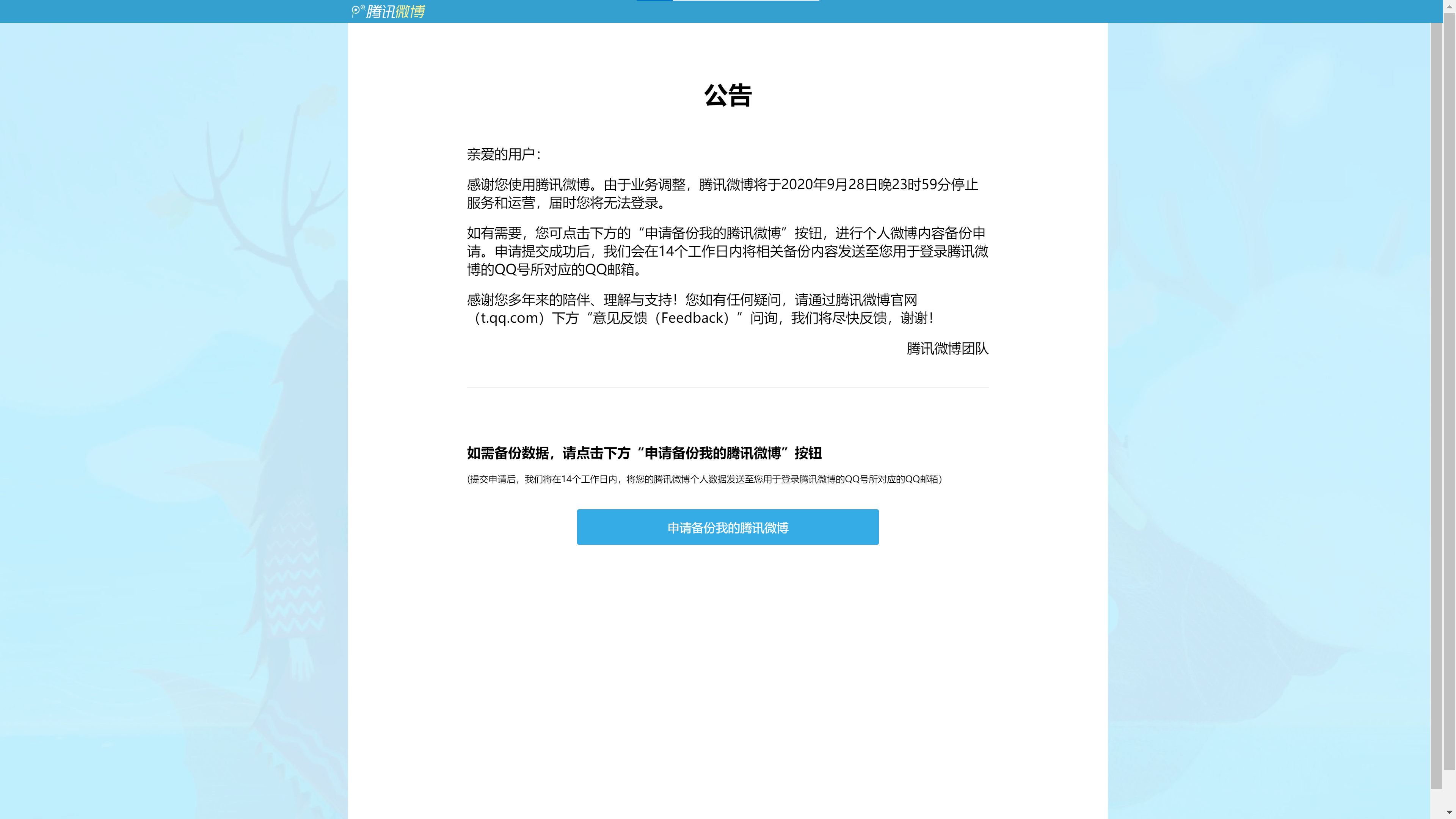1456x819 pixels.
Task: Click the 申请备份我的腾讯微博 button
Action: (x=728, y=527)
